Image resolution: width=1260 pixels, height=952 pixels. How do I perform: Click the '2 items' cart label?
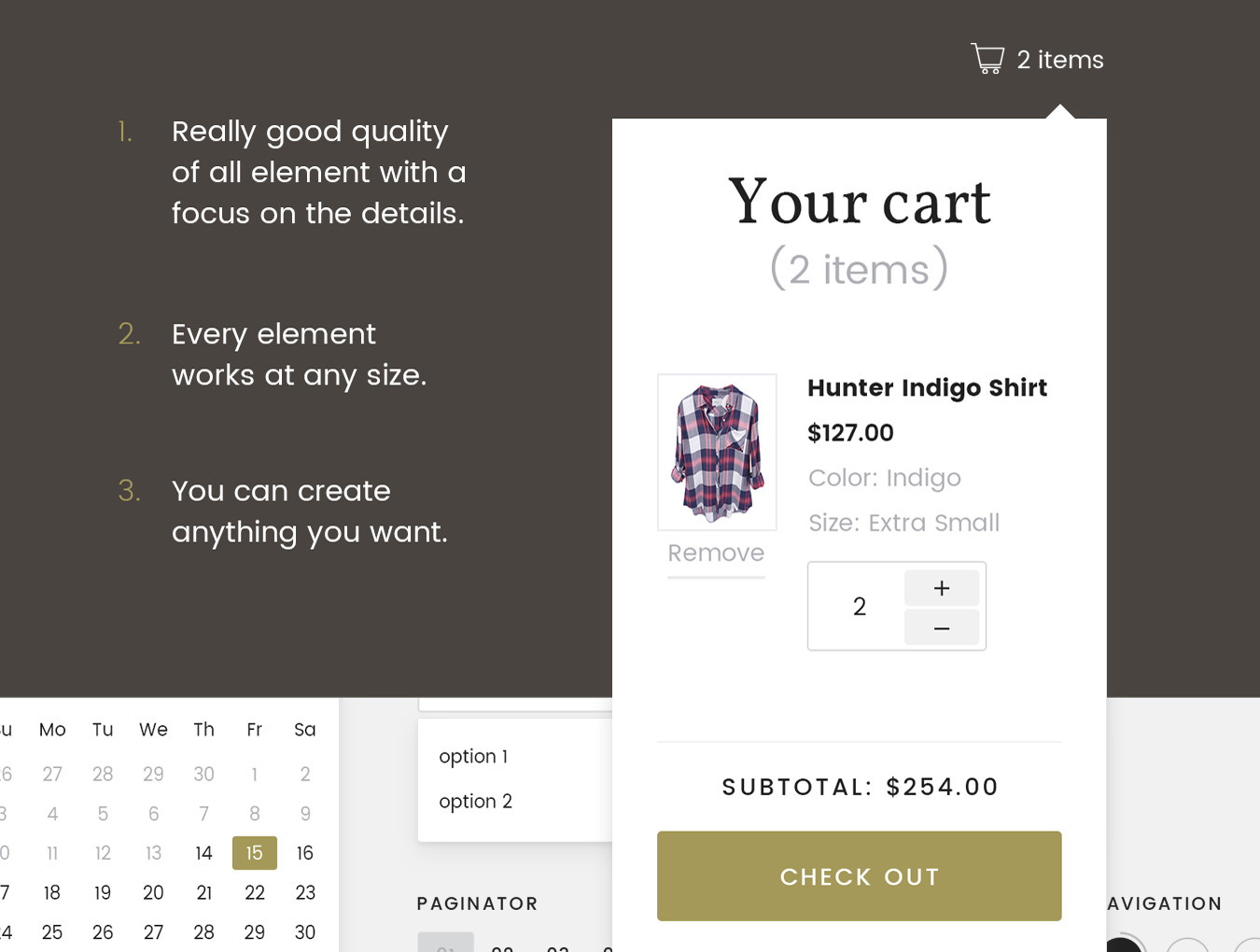(x=1060, y=60)
